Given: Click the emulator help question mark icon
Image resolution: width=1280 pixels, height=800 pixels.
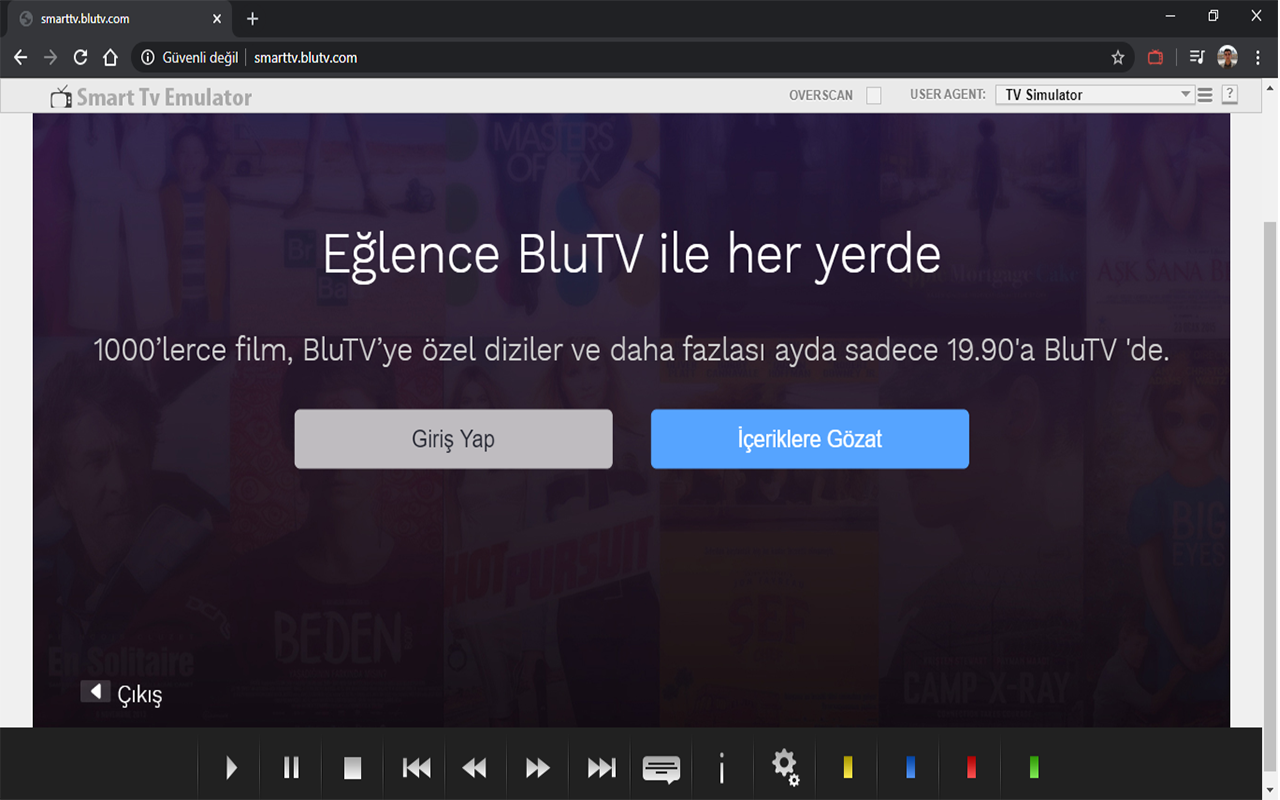Looking at the screenshot, I should click(1230, 94).
